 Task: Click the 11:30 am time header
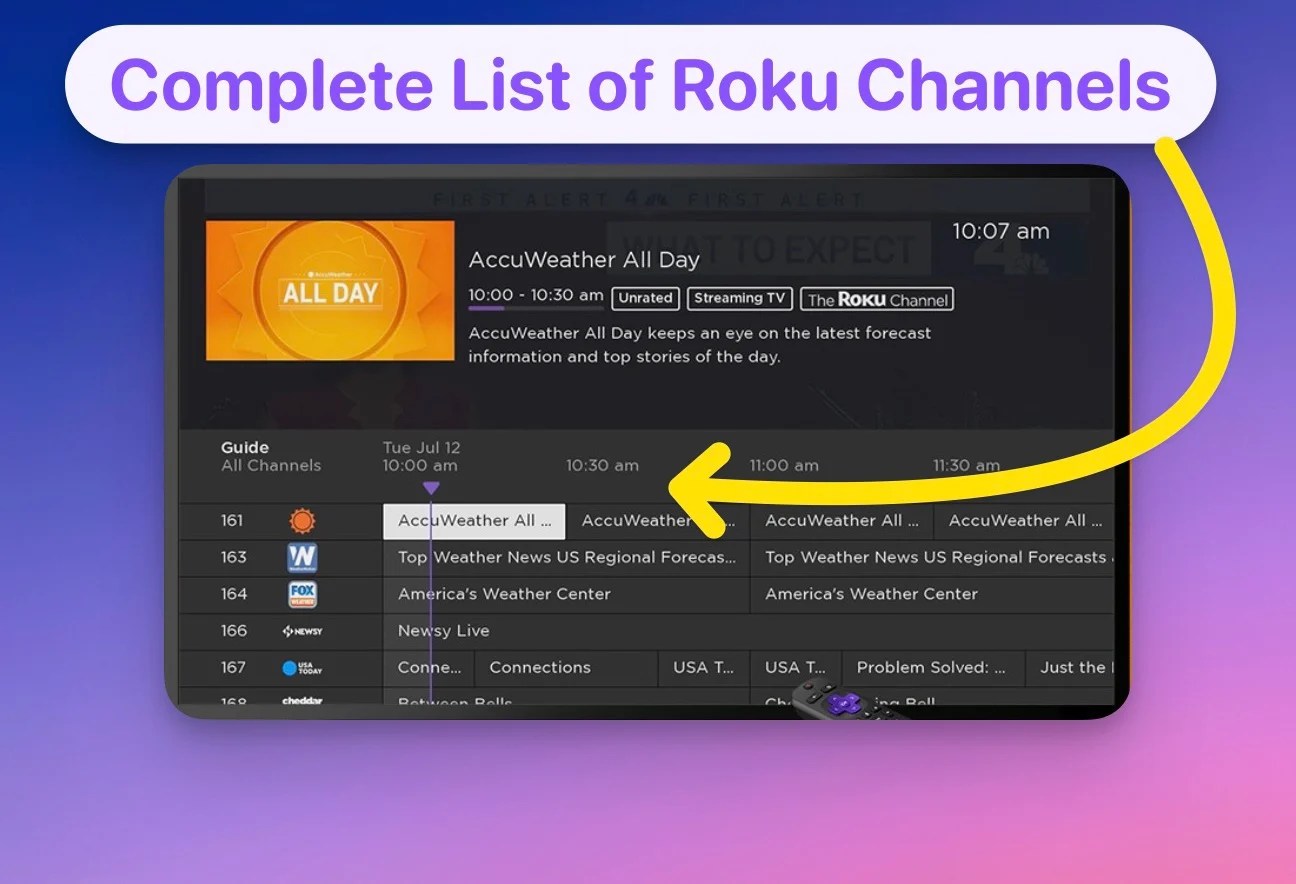(x=966, y=466)
